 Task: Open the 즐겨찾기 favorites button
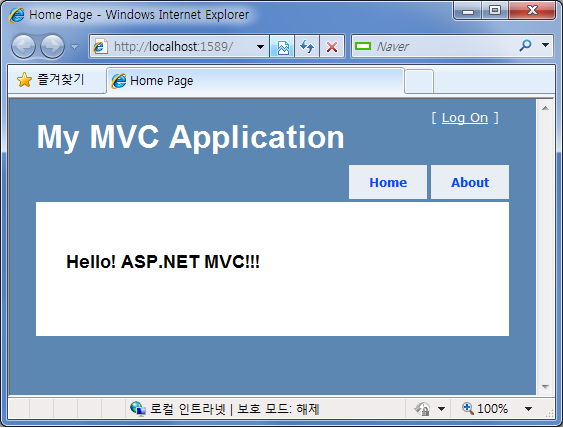coord(51,80)
